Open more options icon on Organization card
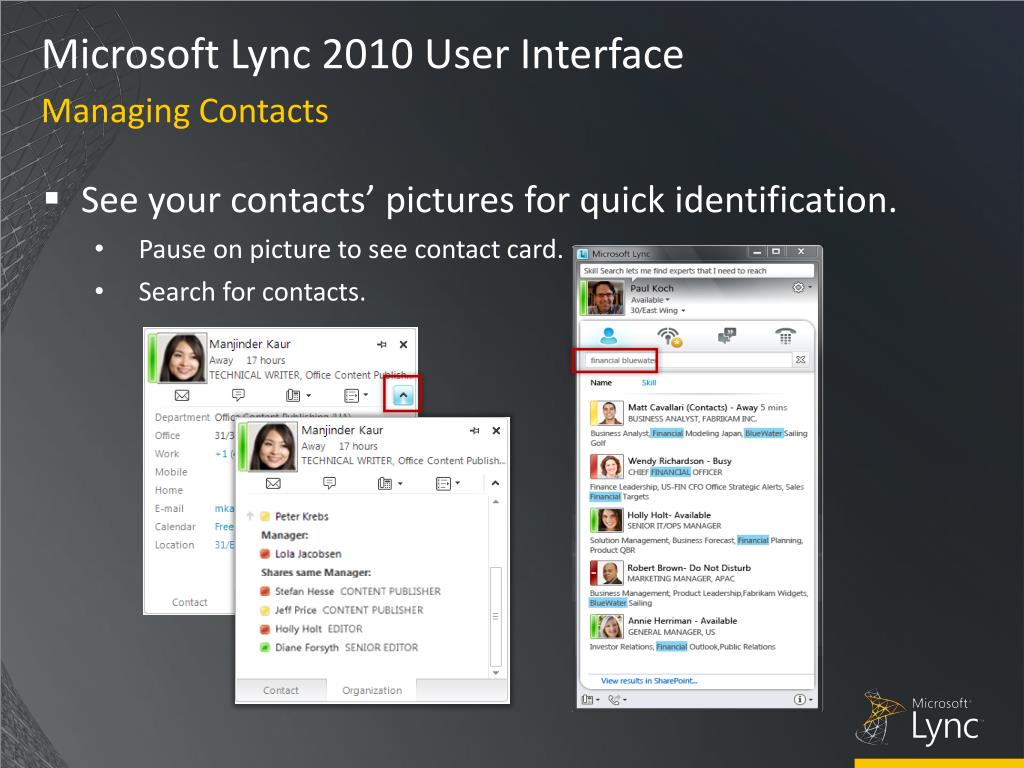 443,483
